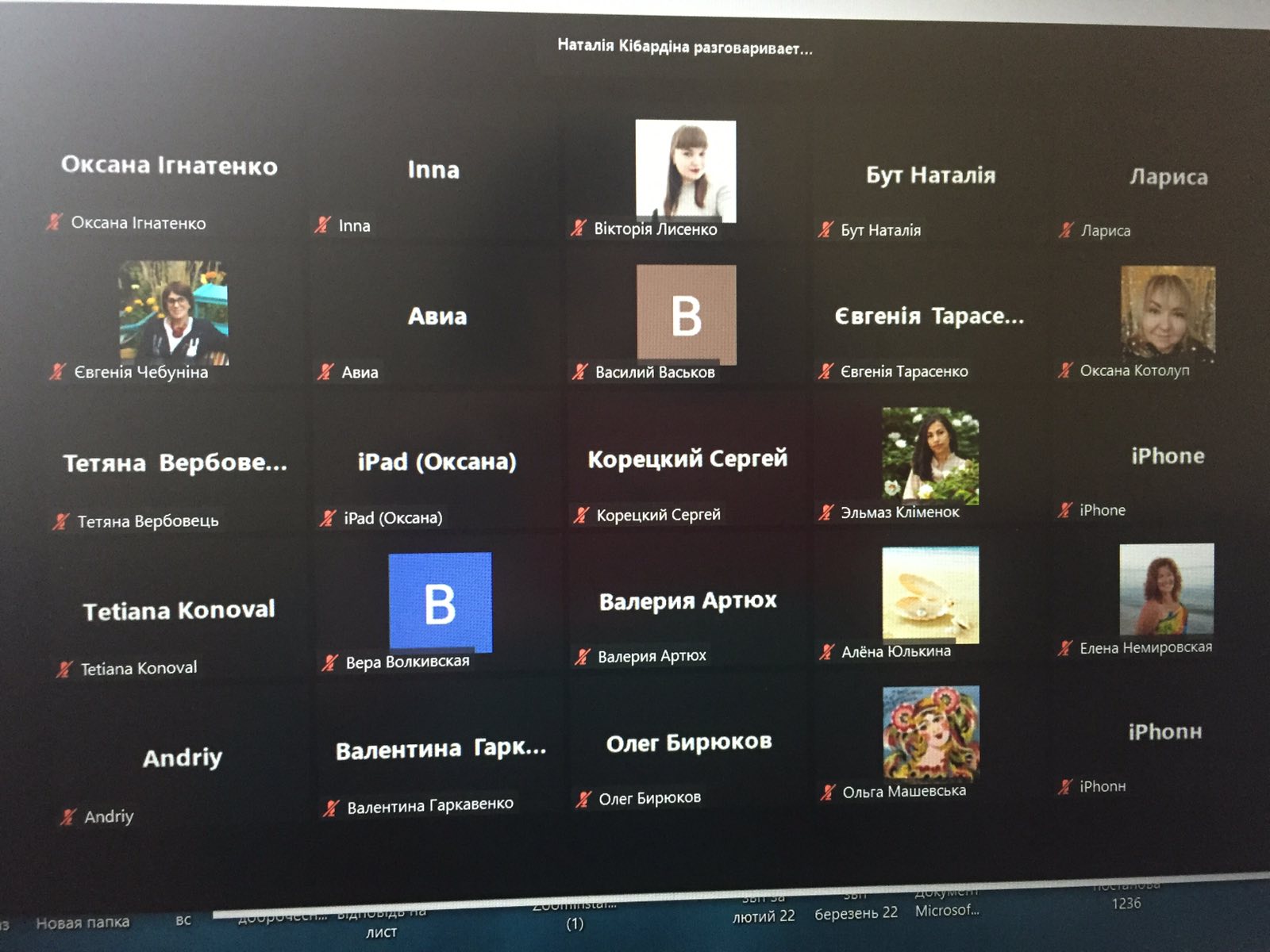Open the Новая папка desktop folder
Screen dimensions: 1270x952
[83, 922]
